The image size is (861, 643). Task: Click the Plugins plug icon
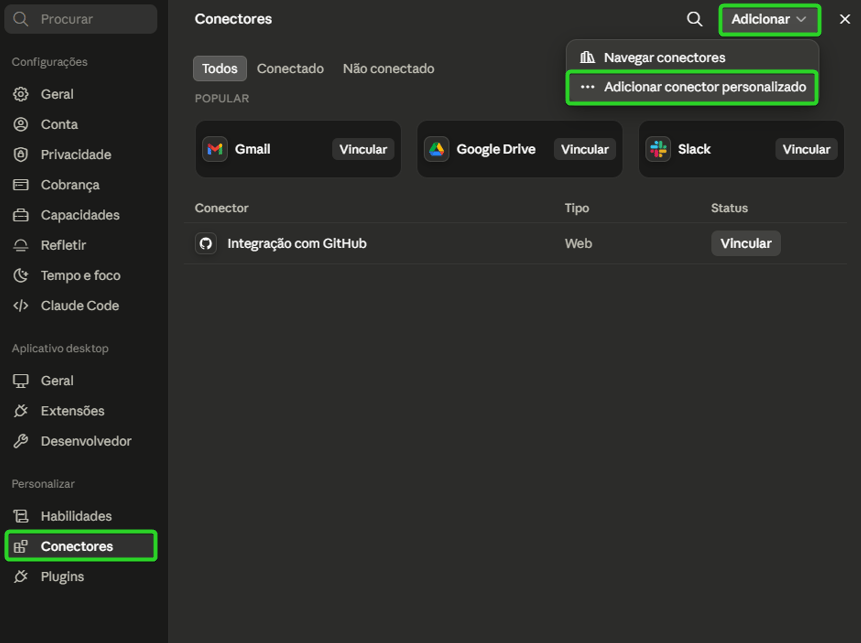point(21,577)
